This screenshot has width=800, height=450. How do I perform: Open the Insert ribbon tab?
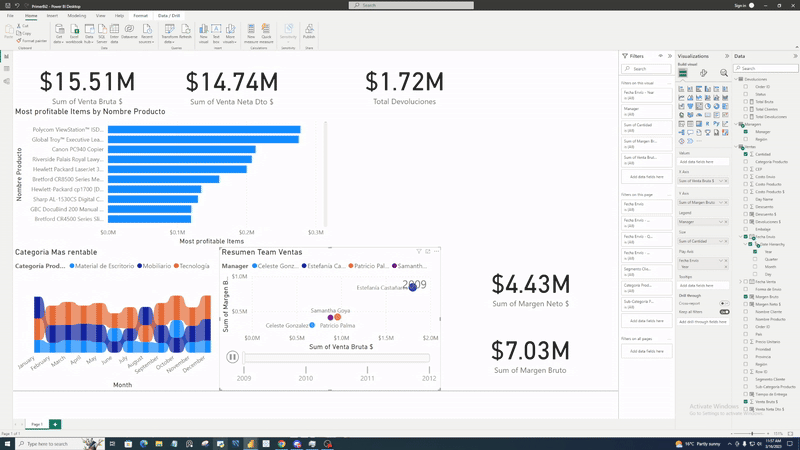click(x=52, y=16)
